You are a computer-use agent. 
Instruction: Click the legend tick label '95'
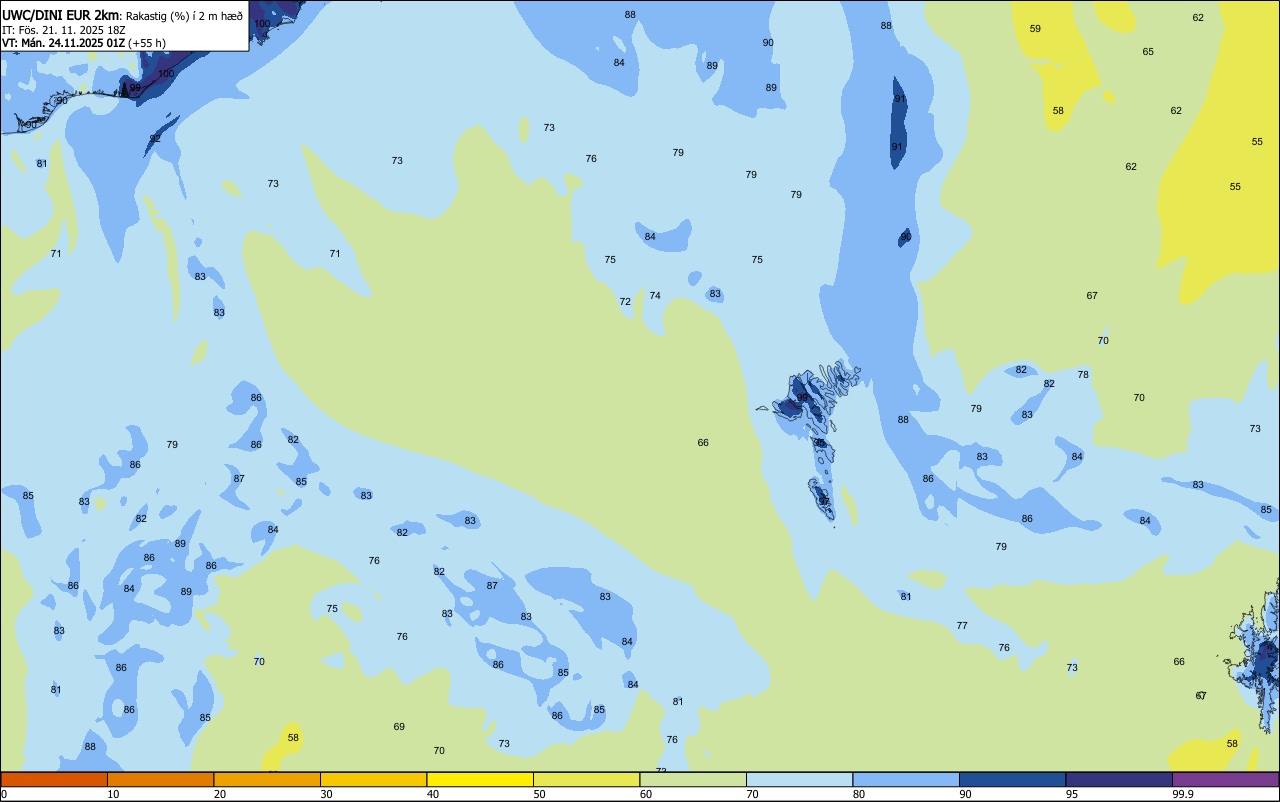1072,794
